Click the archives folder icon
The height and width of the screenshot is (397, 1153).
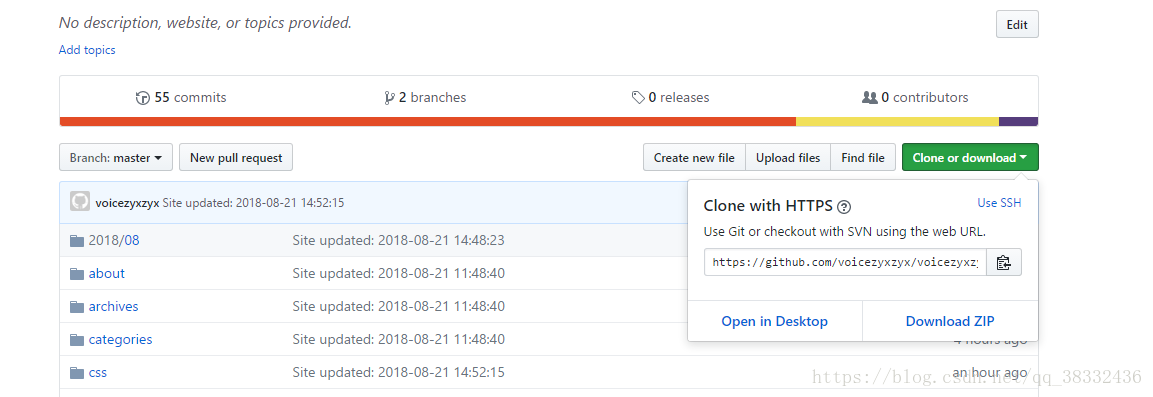point(77,307)
